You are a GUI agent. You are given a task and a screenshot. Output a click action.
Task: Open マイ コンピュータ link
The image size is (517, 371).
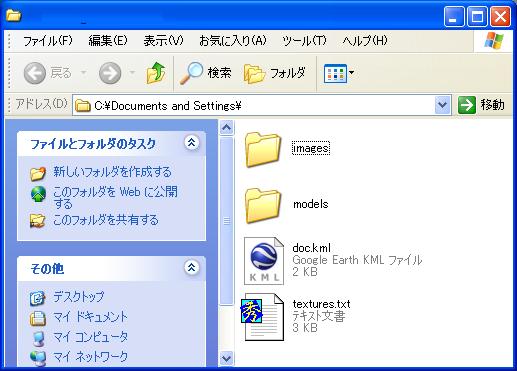[90, 337]
